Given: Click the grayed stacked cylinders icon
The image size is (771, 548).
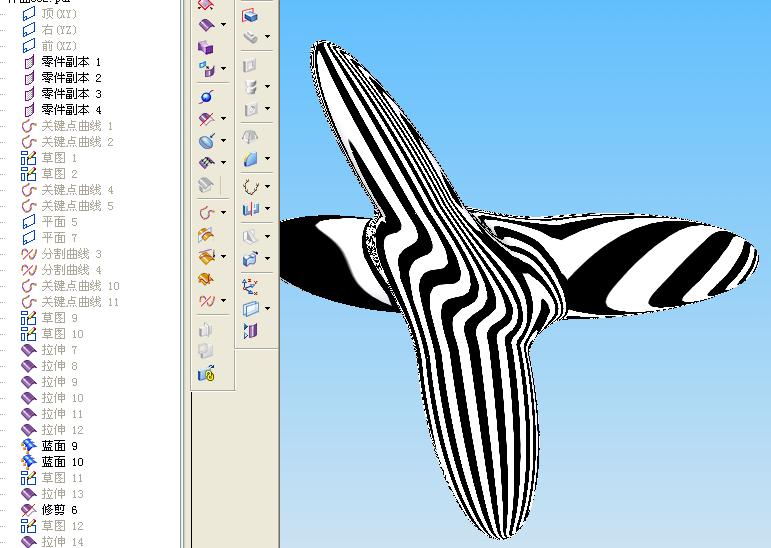Looking at the screenshot, I should coord(250,87).
